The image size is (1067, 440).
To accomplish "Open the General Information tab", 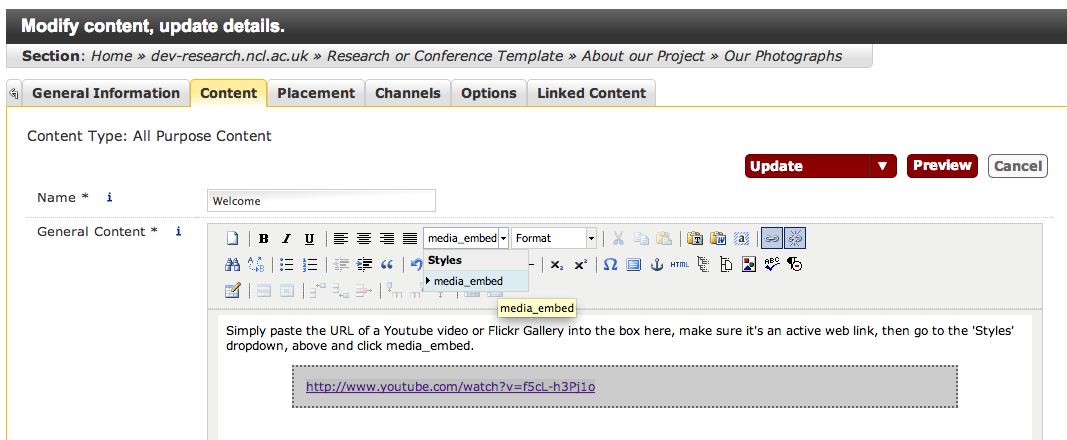I will [x=105, y=93].
